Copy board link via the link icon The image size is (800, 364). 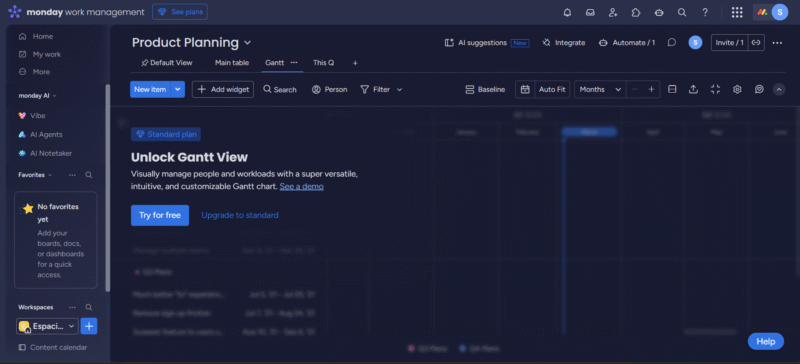(756, 43)
